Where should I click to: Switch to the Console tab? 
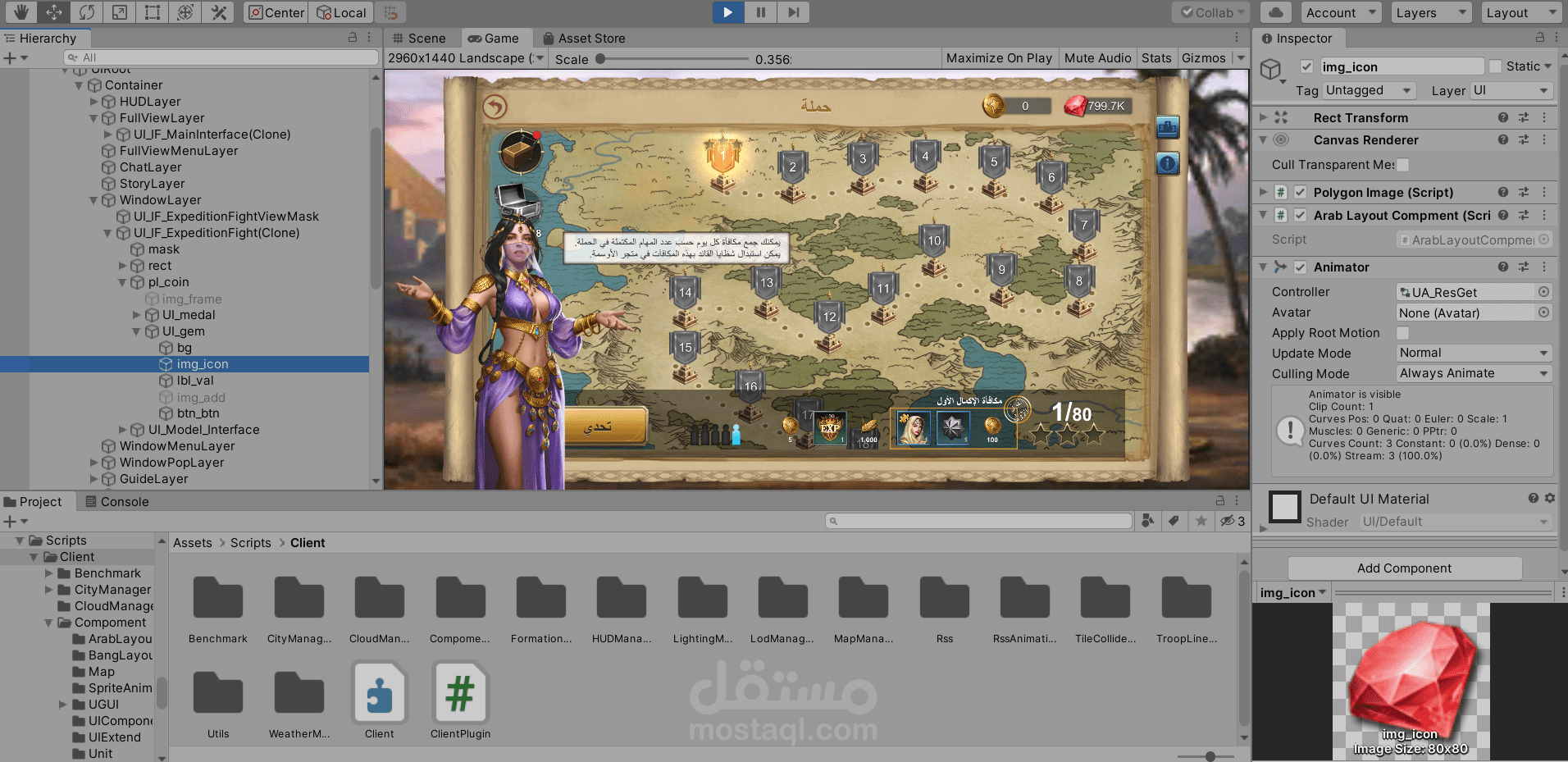[x=117, y=502]
